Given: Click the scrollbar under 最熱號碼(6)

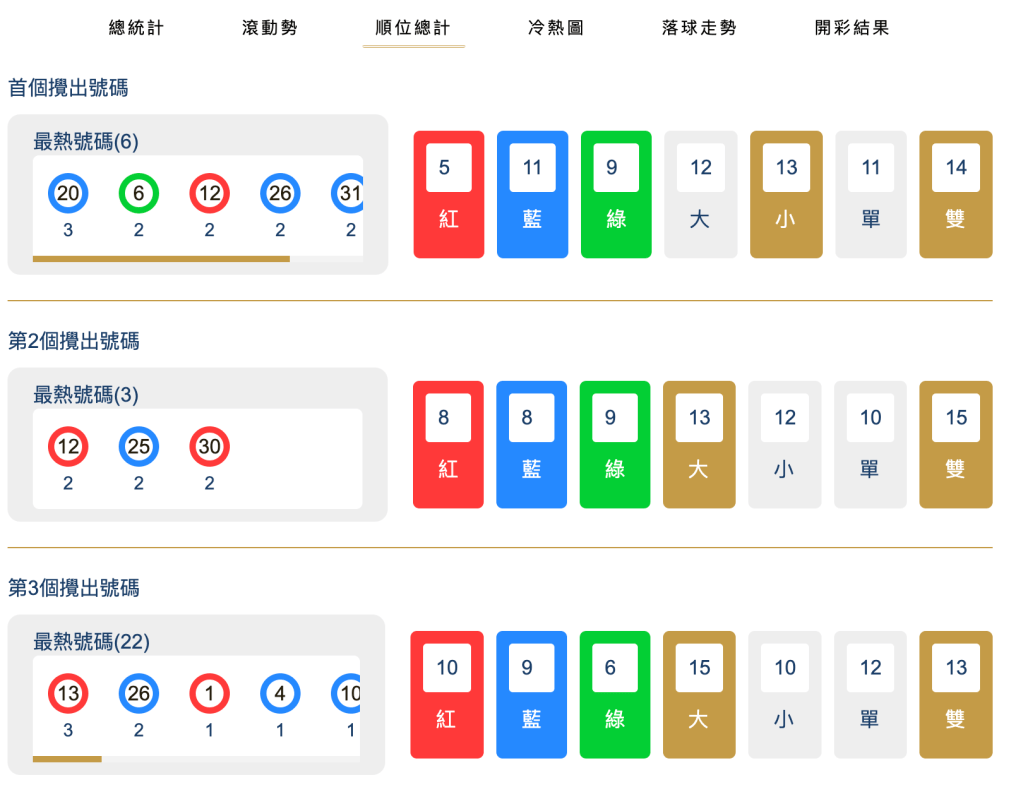Looking at the screenshot, I should pyautogui.click(x=161, y=259).
